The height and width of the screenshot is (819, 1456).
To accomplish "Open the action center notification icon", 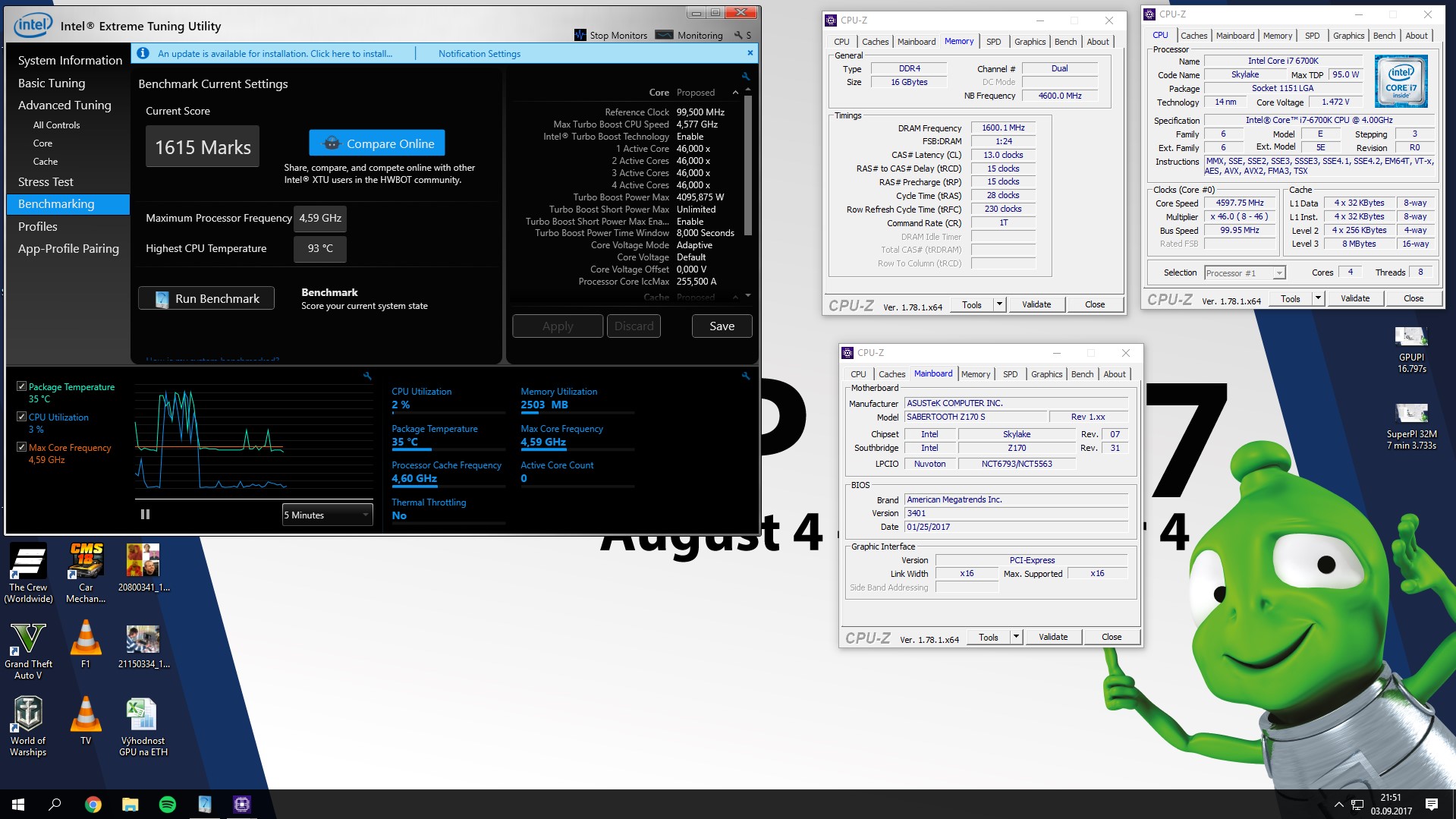I will (x=1432, y=805).
